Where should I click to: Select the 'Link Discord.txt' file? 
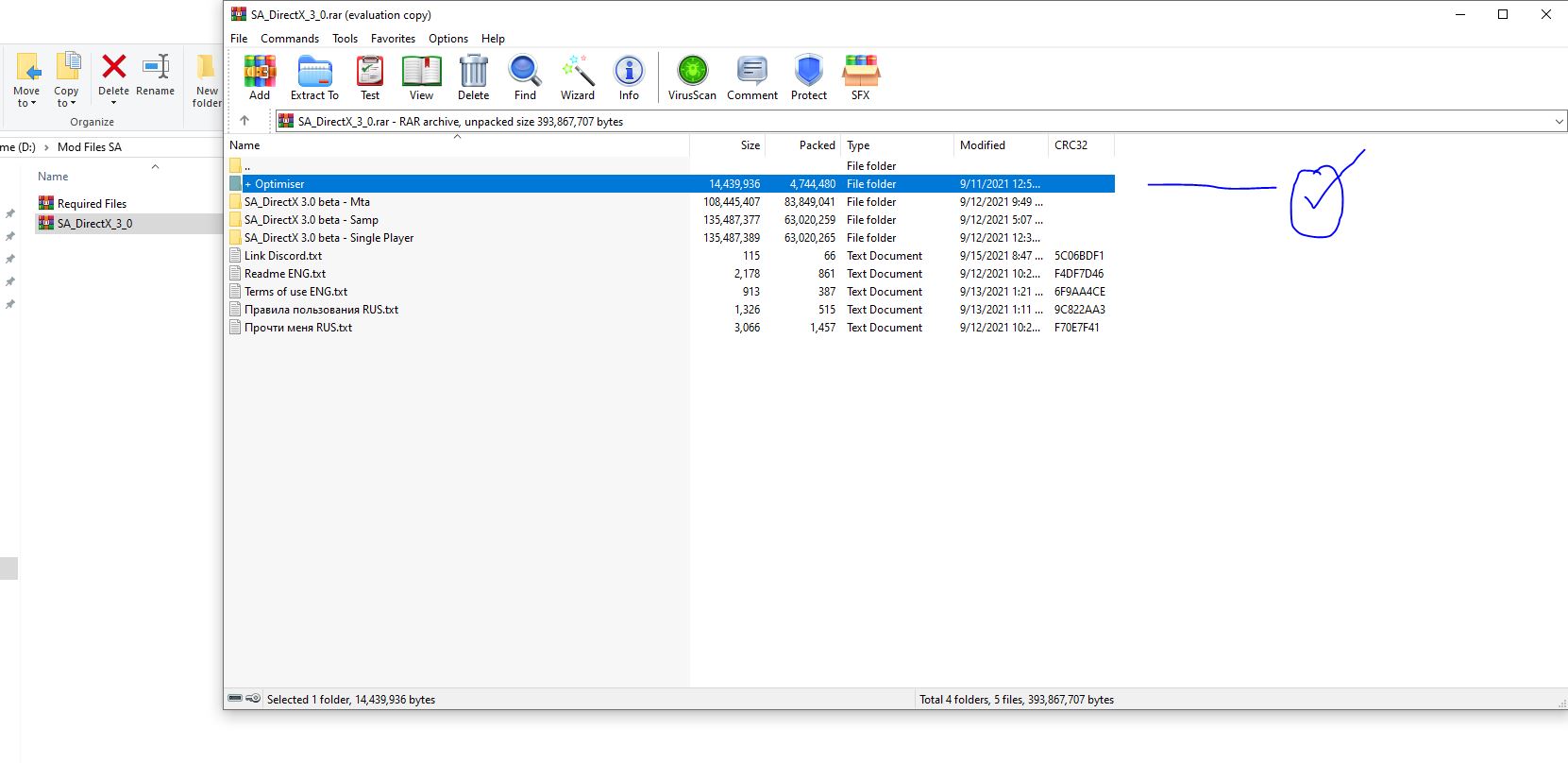pyautogui.click(x=670, y=256)
